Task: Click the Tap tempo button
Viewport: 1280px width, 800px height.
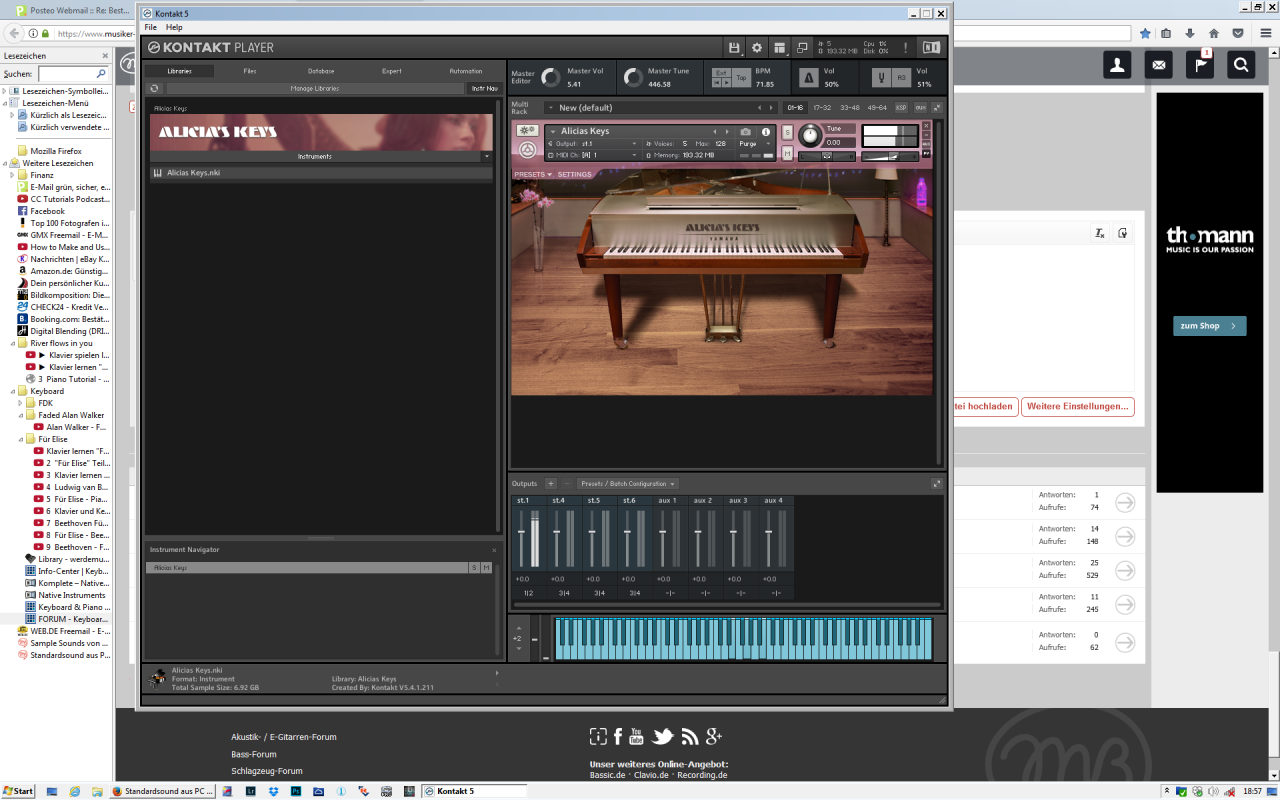Action: (741, 78)
